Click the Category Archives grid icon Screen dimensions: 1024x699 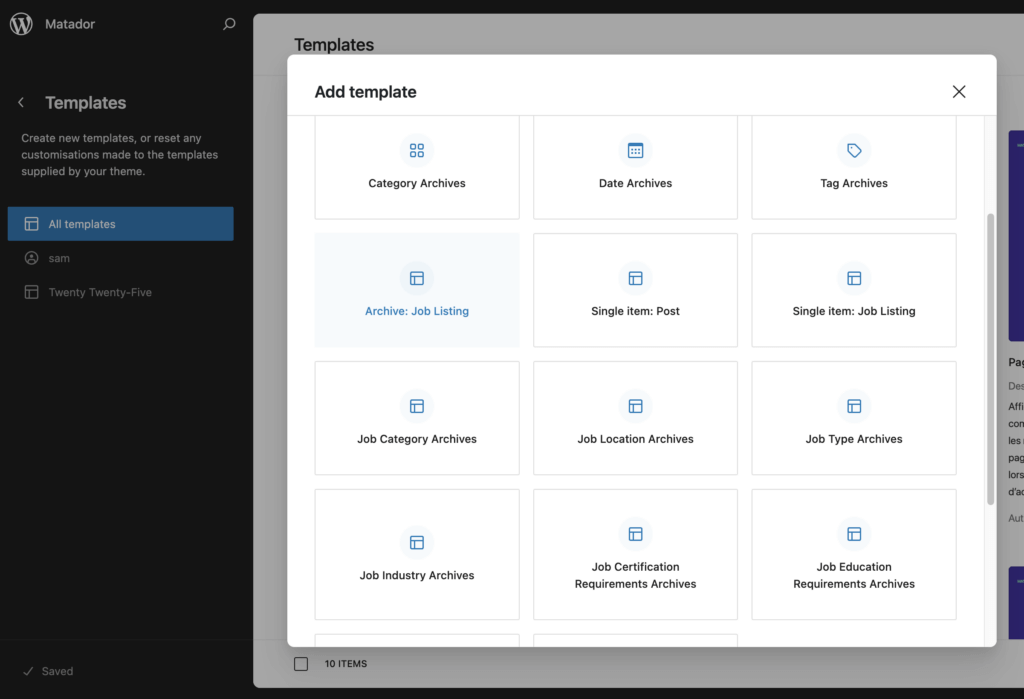point(417,151)
